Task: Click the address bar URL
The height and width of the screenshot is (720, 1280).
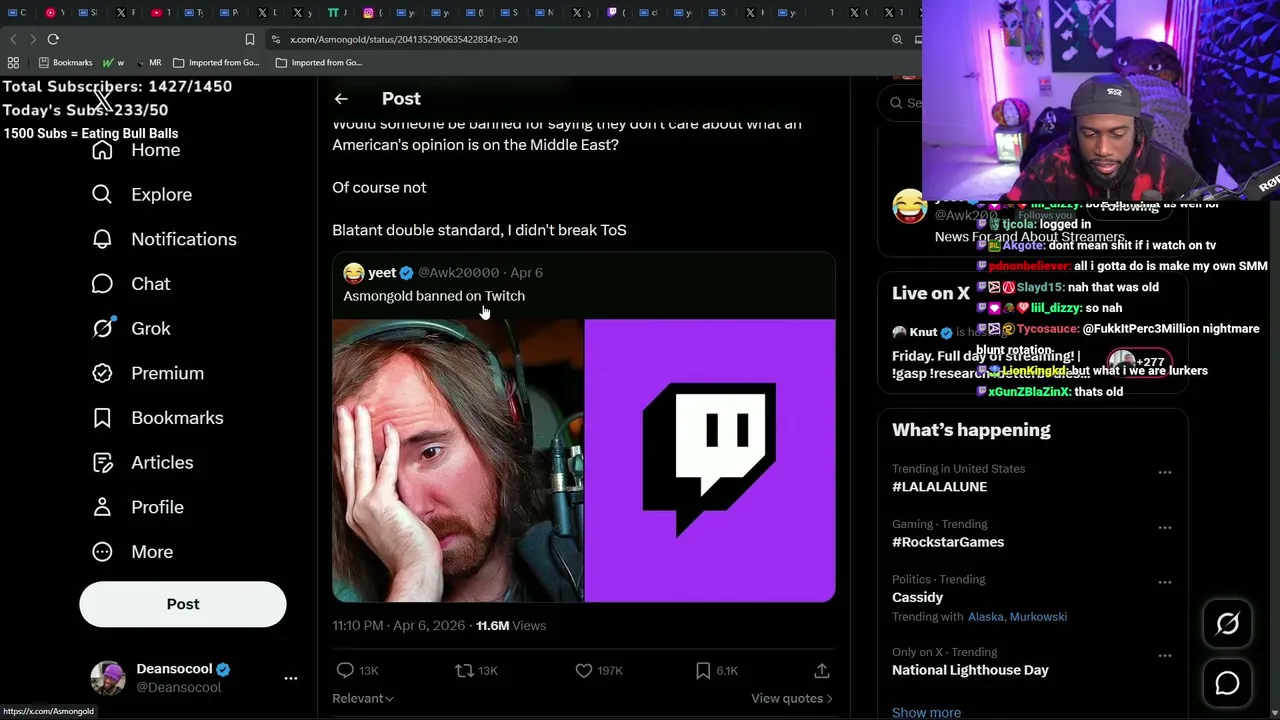Action: pyautogui.click(x=404, y=39)
